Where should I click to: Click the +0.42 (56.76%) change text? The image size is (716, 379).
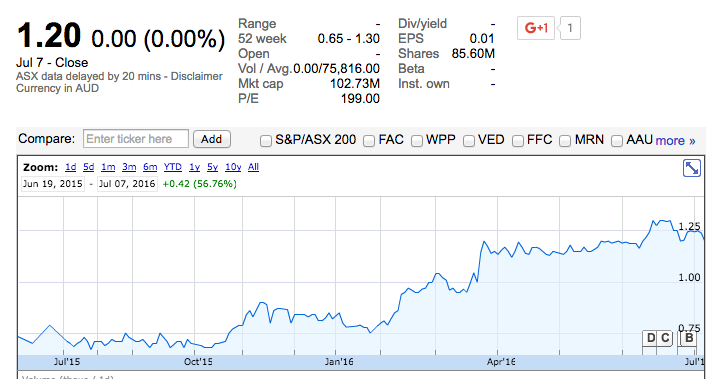pos(200,184)
